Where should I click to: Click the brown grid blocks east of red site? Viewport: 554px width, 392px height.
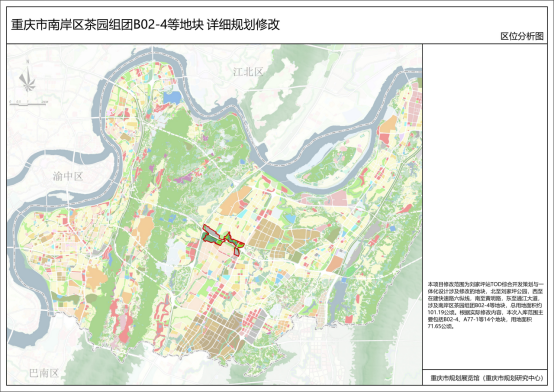pyautogui.click(x=270, y=235)
